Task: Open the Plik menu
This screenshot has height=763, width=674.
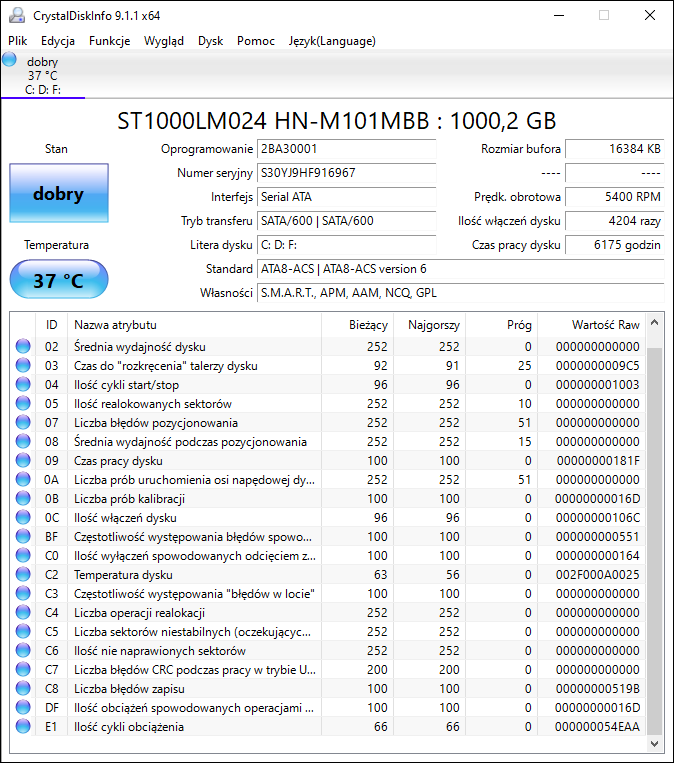Action: click(18, 41)
